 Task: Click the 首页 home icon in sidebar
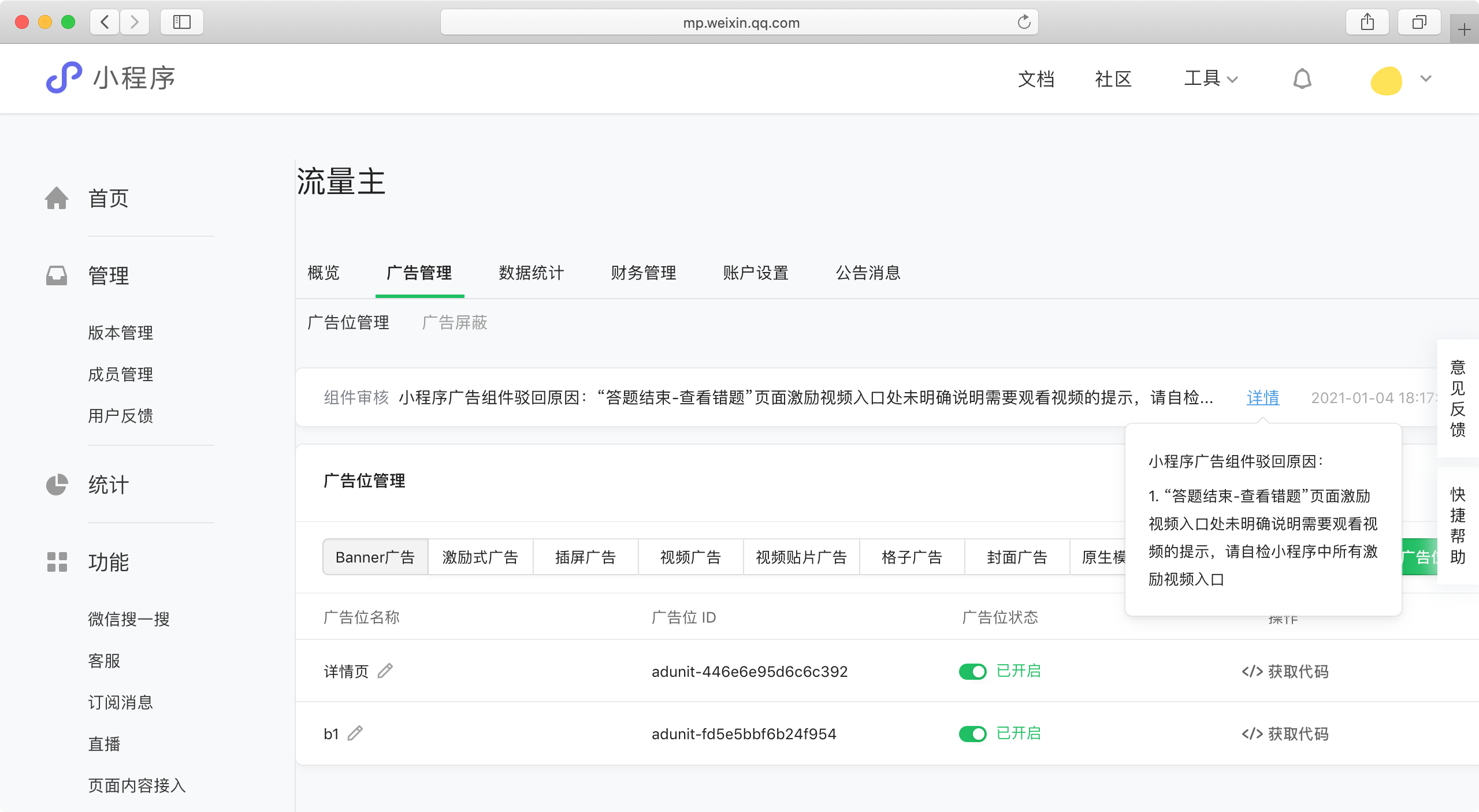point(57,198)
